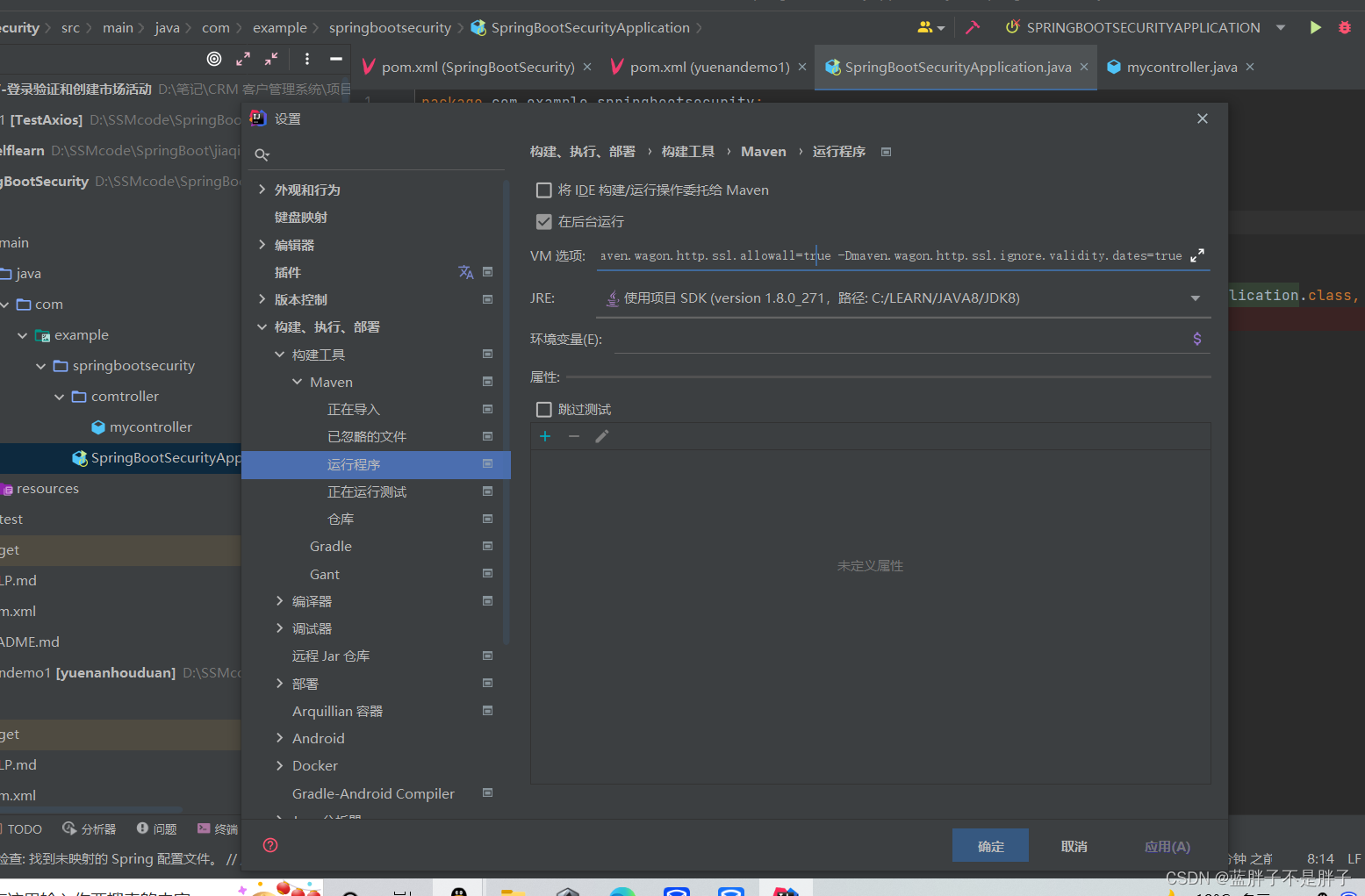Open the 问题 tool window
Image resolution: width=1365 pixels, height=896 pixels.
pyautogui.click(x=156, y=828)
